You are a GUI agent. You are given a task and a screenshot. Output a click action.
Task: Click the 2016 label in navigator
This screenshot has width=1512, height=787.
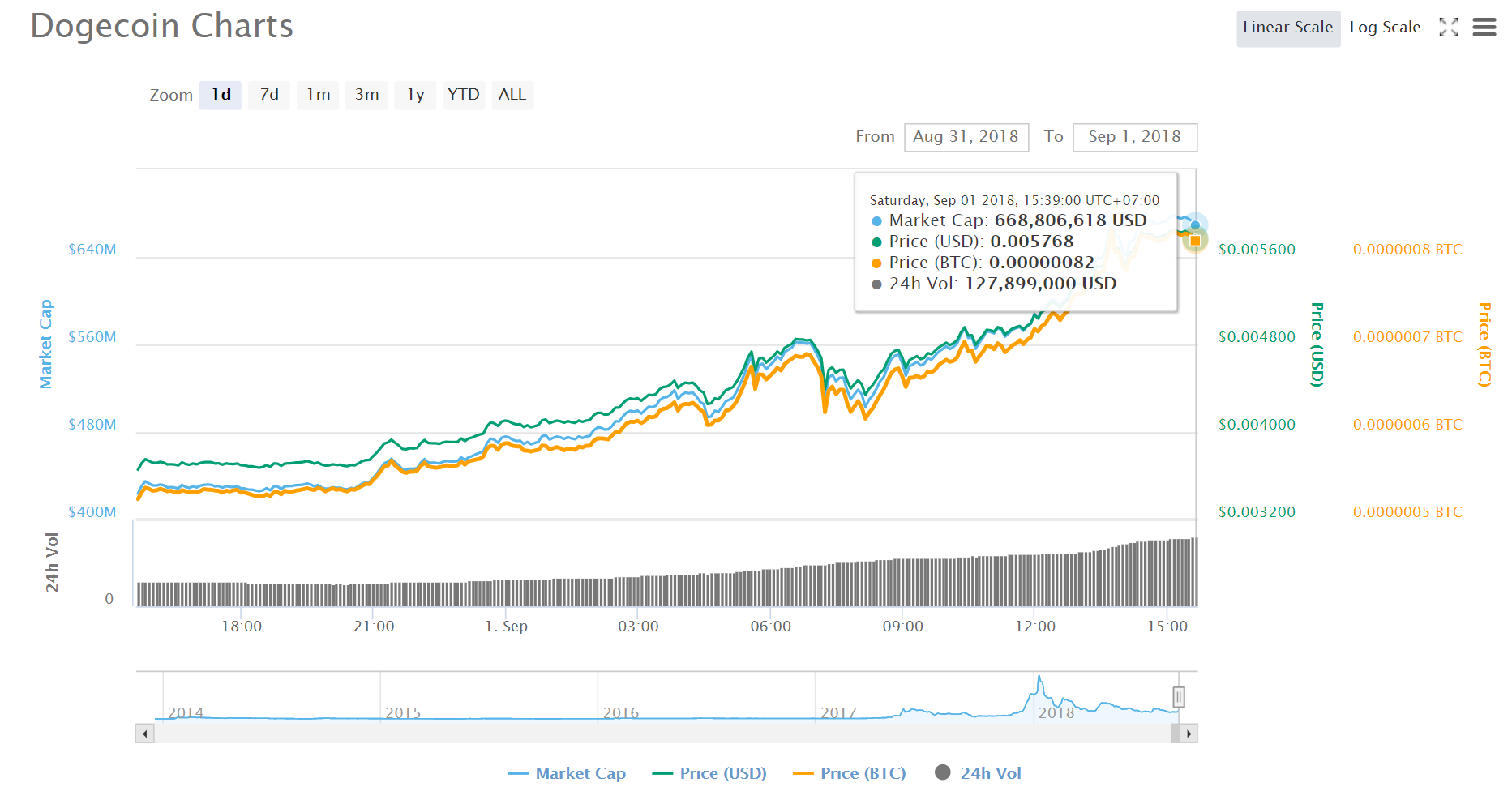(621, 713)
